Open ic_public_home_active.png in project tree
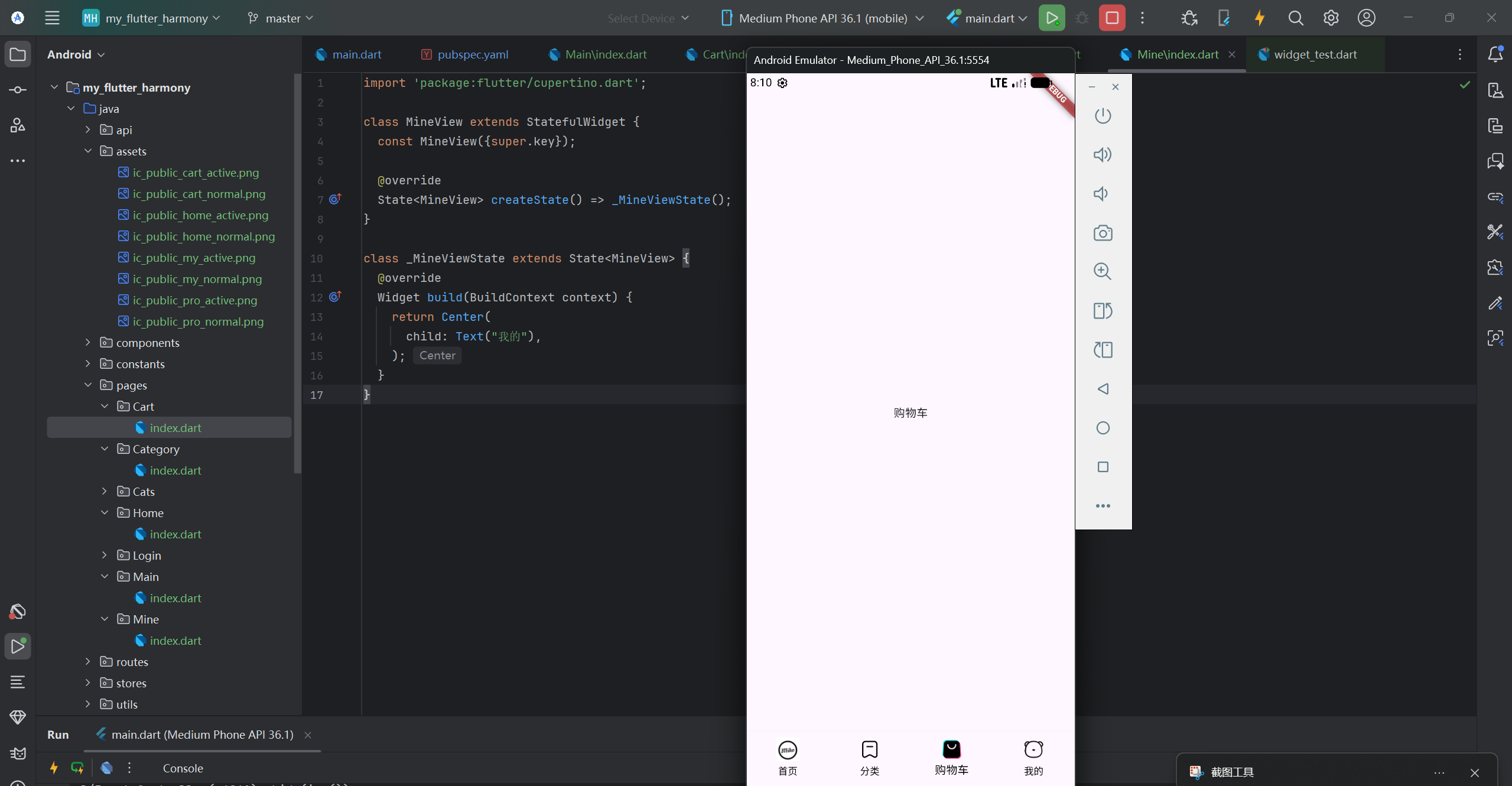The height and width of the screenshot is (786, 1512). (x=200, y=215)
